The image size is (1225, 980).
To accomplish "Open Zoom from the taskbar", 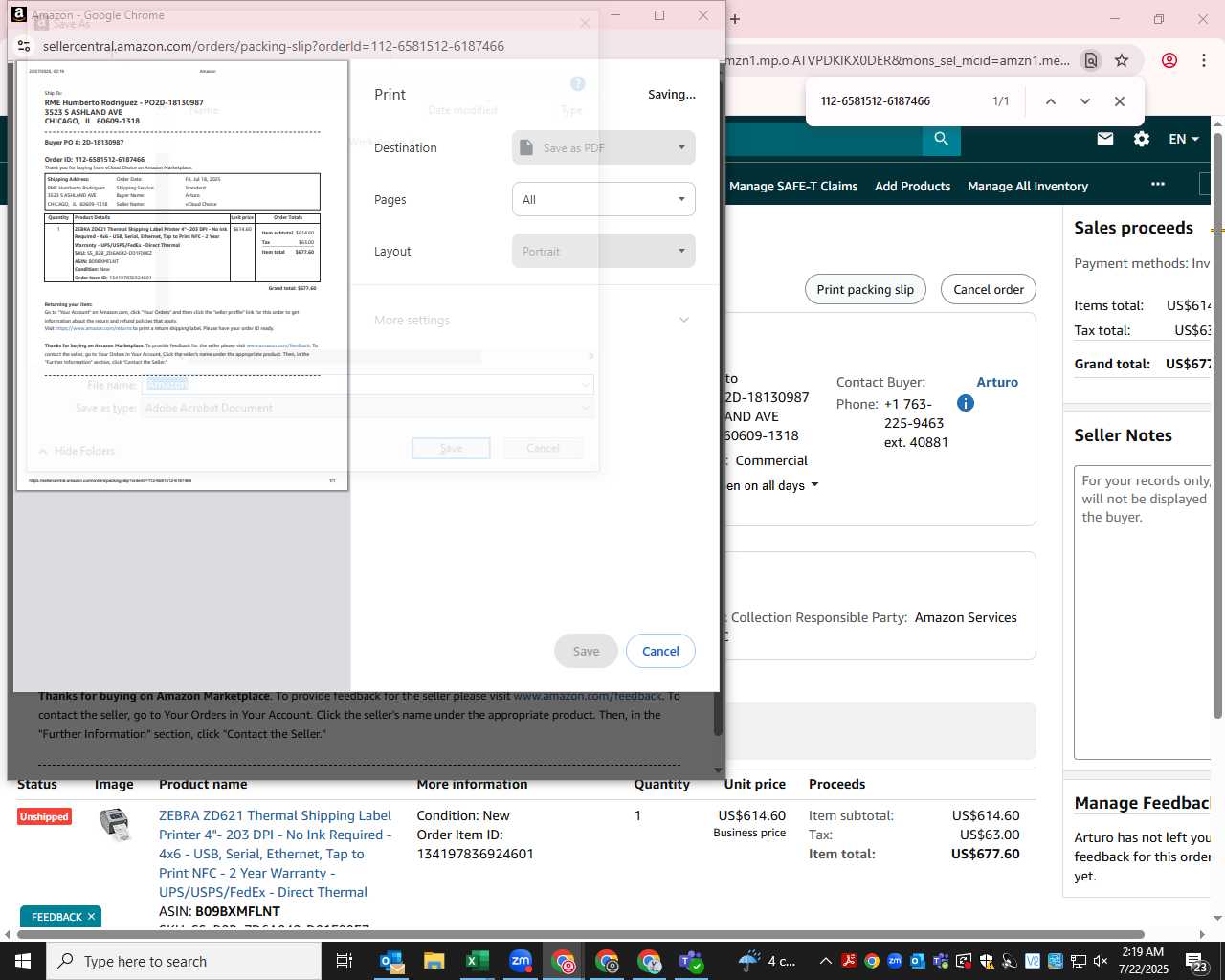I will tap(521, 961).
